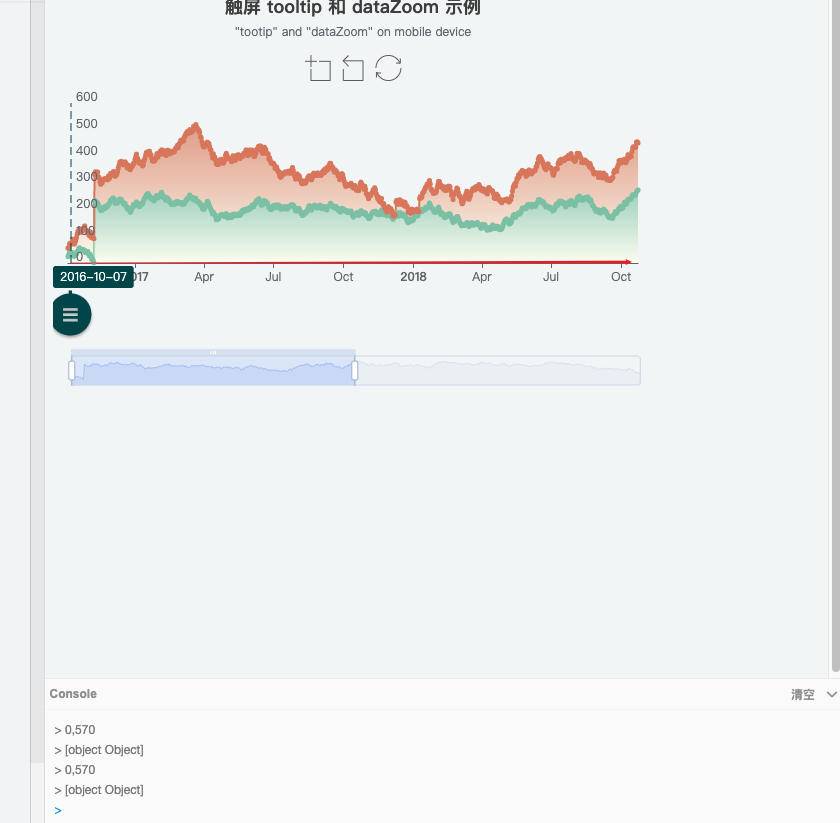Select the area zoom tool in the chart toolbox
The height and width of the screenshot is (823, 840).
click(318, 68)
